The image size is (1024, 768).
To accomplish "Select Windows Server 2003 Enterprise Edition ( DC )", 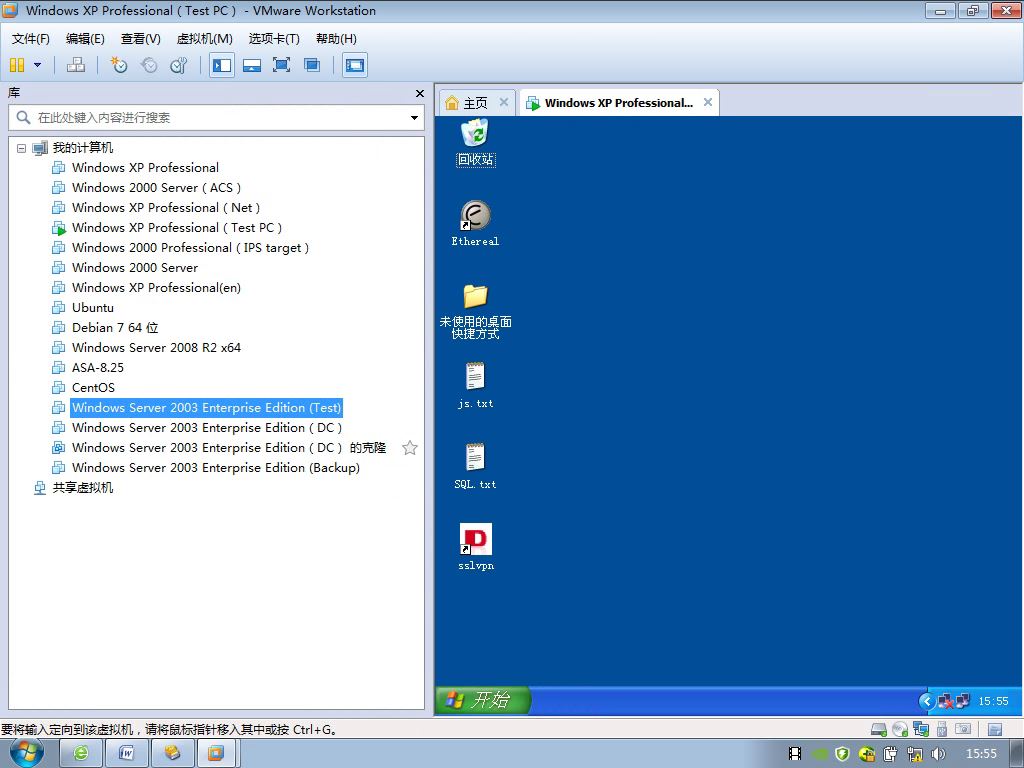I will coord(207,428).
